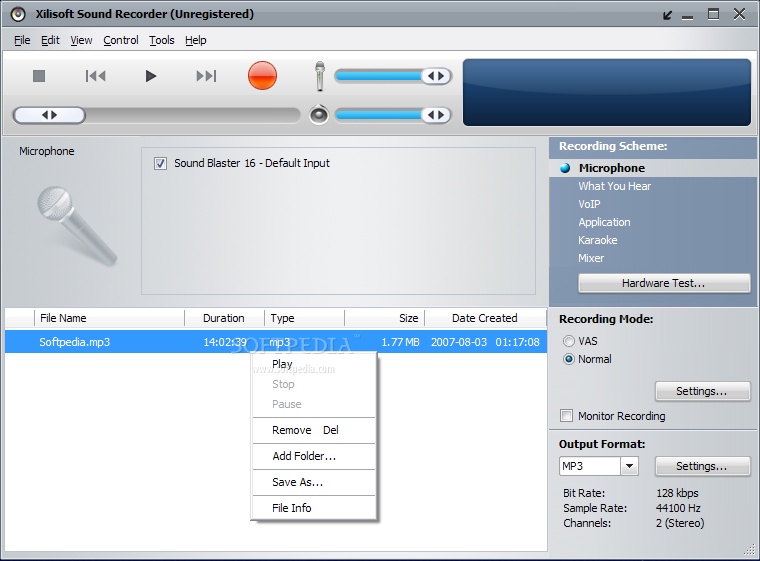Sort by Duration column header
The height and width of the screenshot is (561, 760).
(224, 318)
